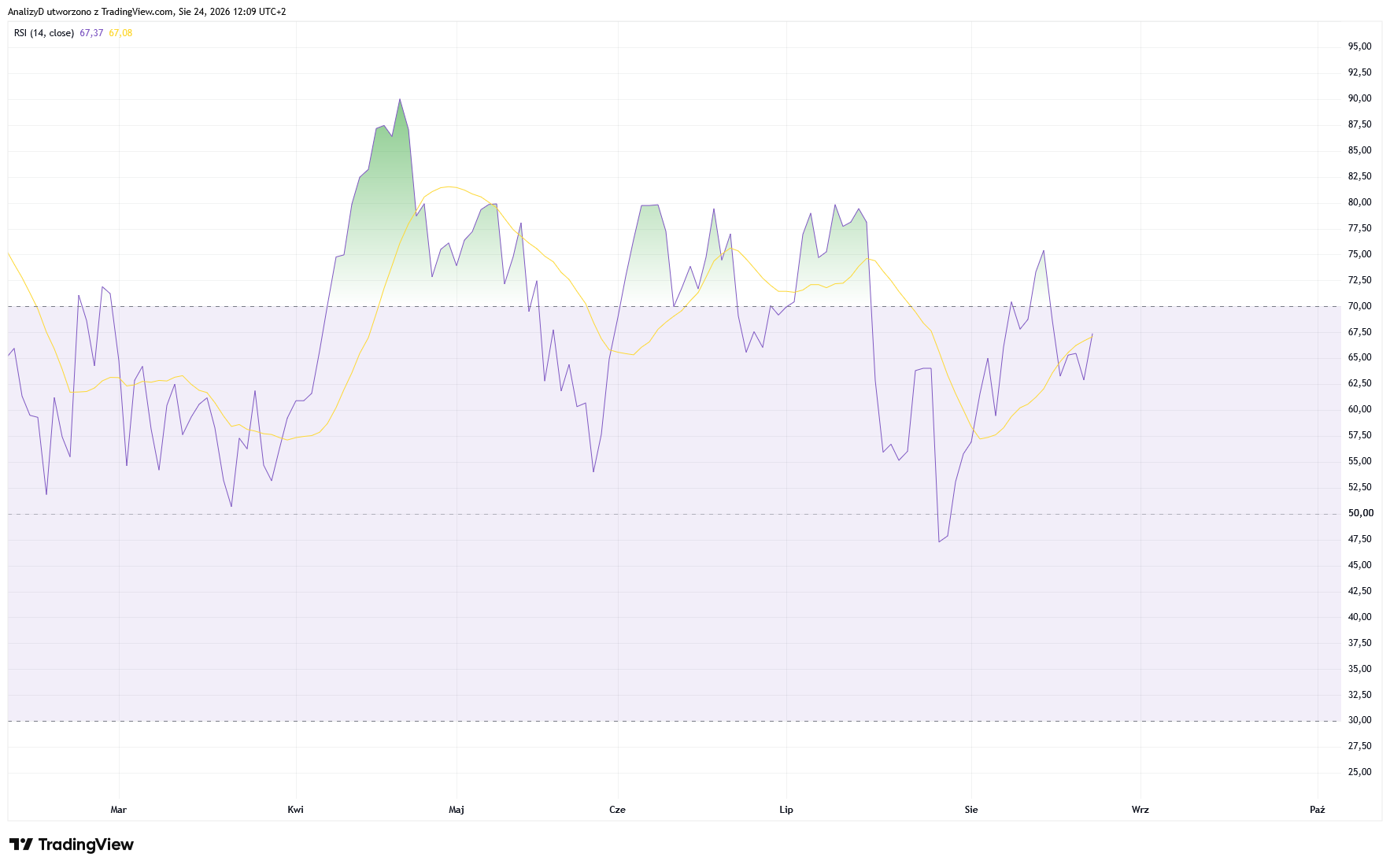Image resolution: width=1390 pixels, height=868 pixels.
Task: Click the 25,00 price scale label
Action: 1359,772
